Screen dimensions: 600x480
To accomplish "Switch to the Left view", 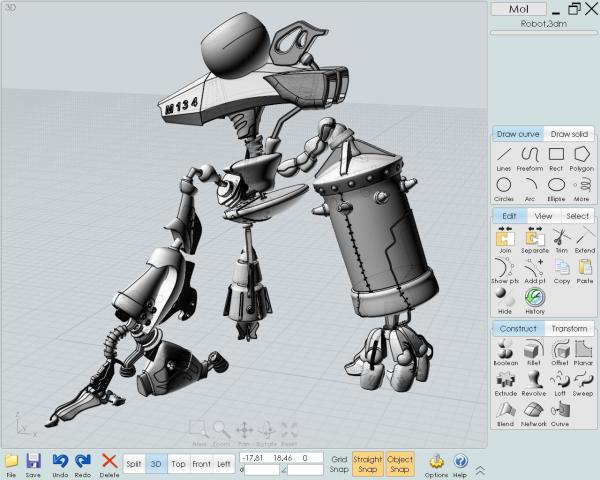I will coord(223,464).
